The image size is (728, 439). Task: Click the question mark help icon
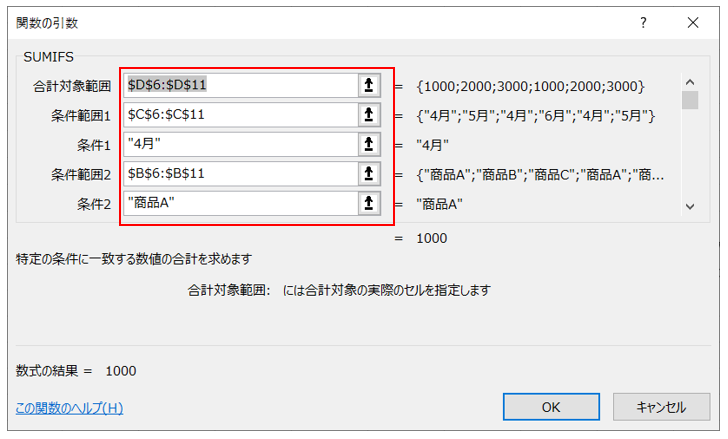pos(629,22)
